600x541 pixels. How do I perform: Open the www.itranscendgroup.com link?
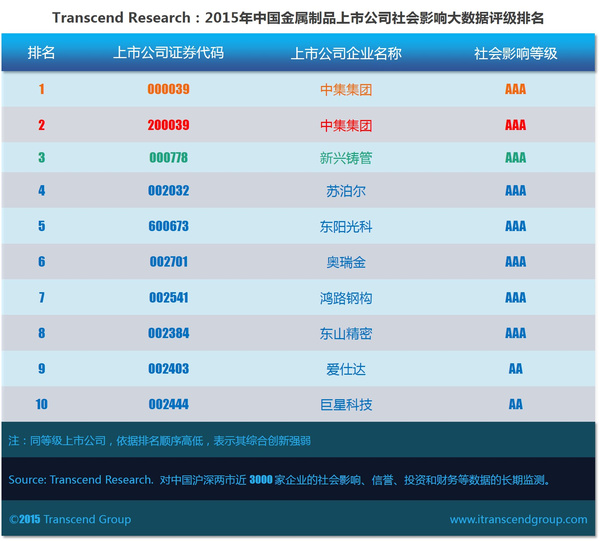coord(518,520)
